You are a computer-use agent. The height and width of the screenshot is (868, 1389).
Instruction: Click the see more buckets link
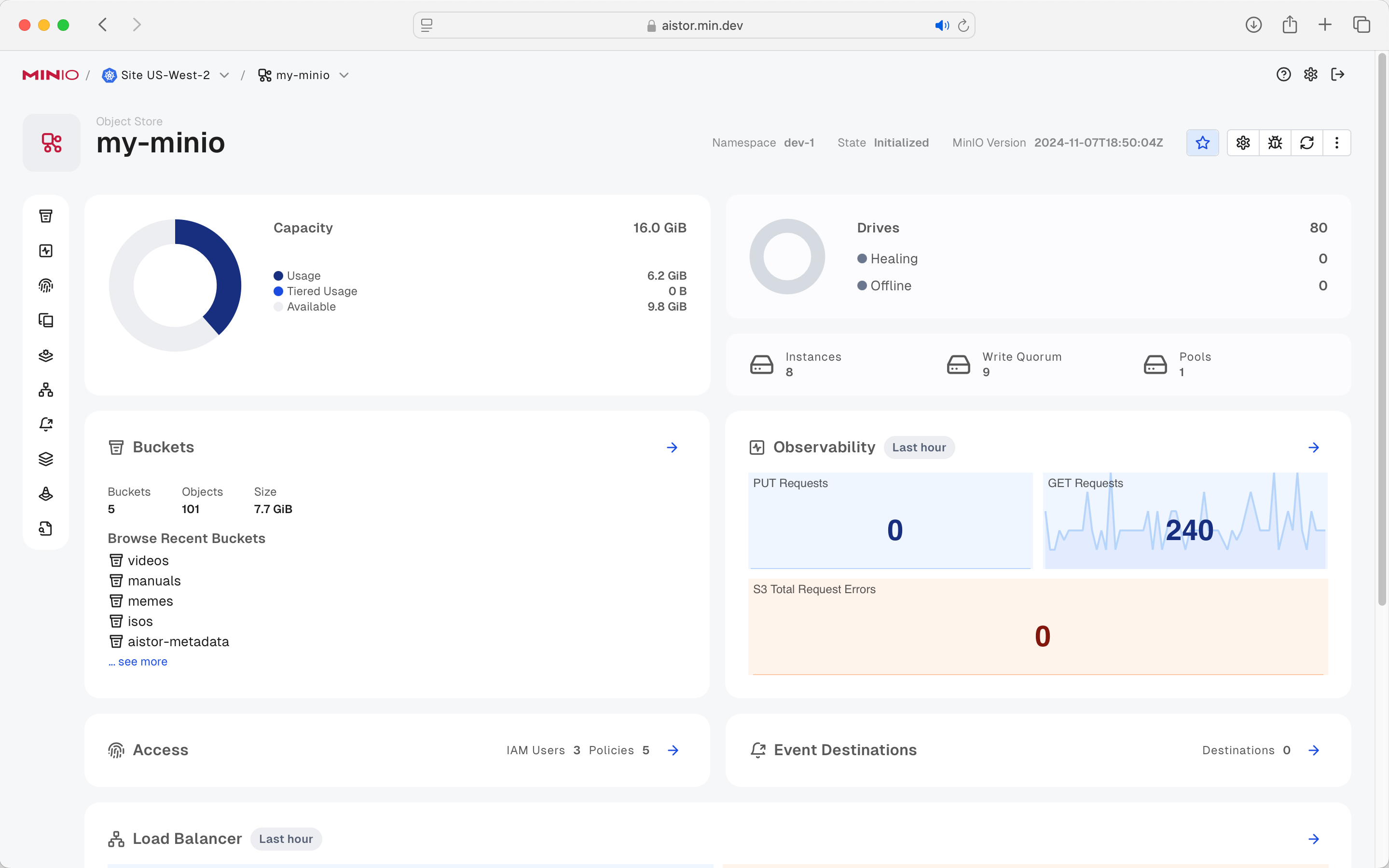pyautogui.click(x=138, y=661)
